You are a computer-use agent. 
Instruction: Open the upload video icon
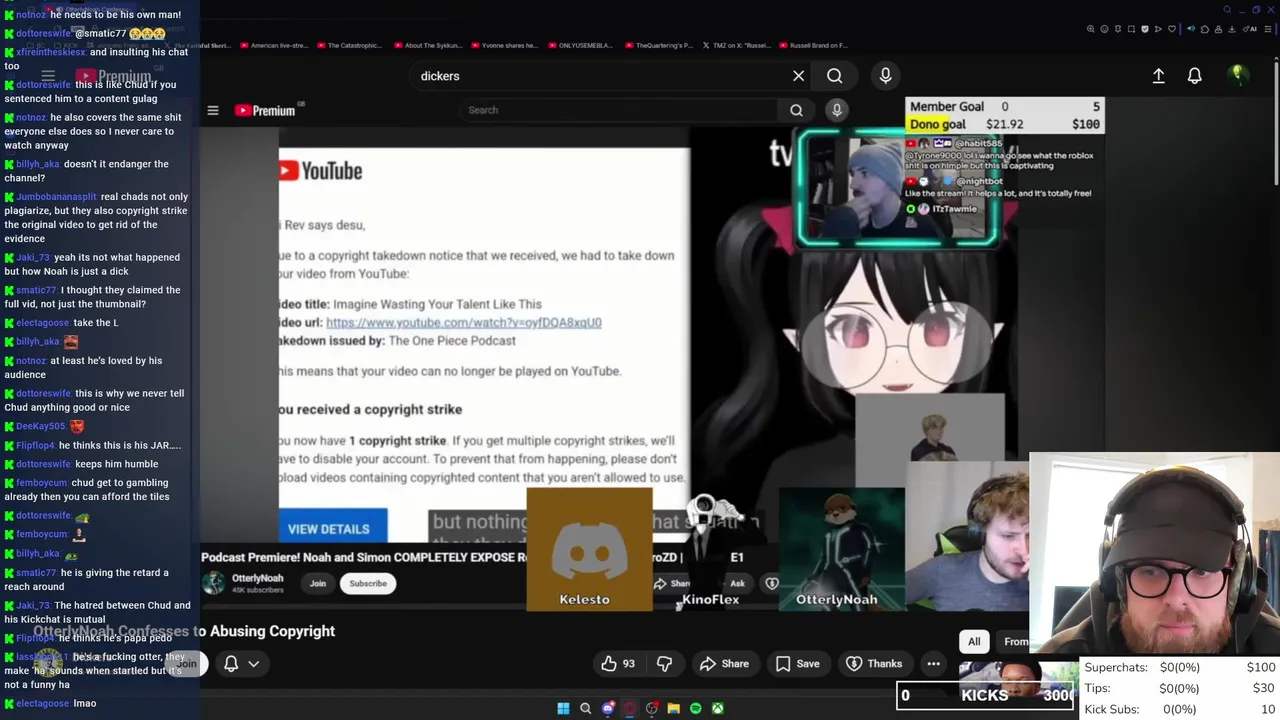[x=1158, y=76]
